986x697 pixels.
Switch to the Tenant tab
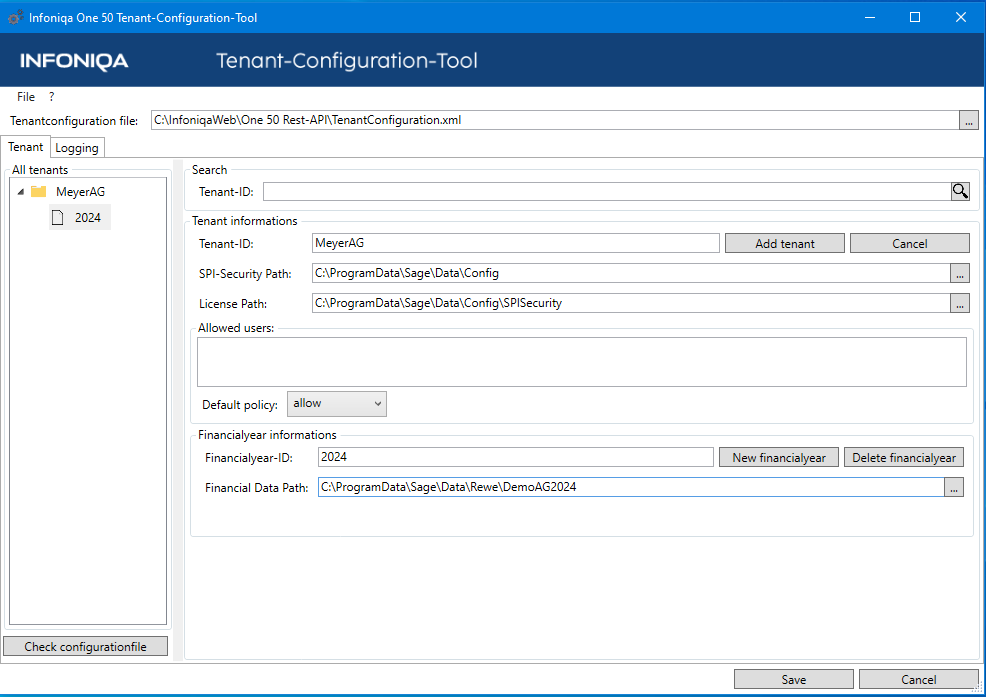[x=25, y=147]
